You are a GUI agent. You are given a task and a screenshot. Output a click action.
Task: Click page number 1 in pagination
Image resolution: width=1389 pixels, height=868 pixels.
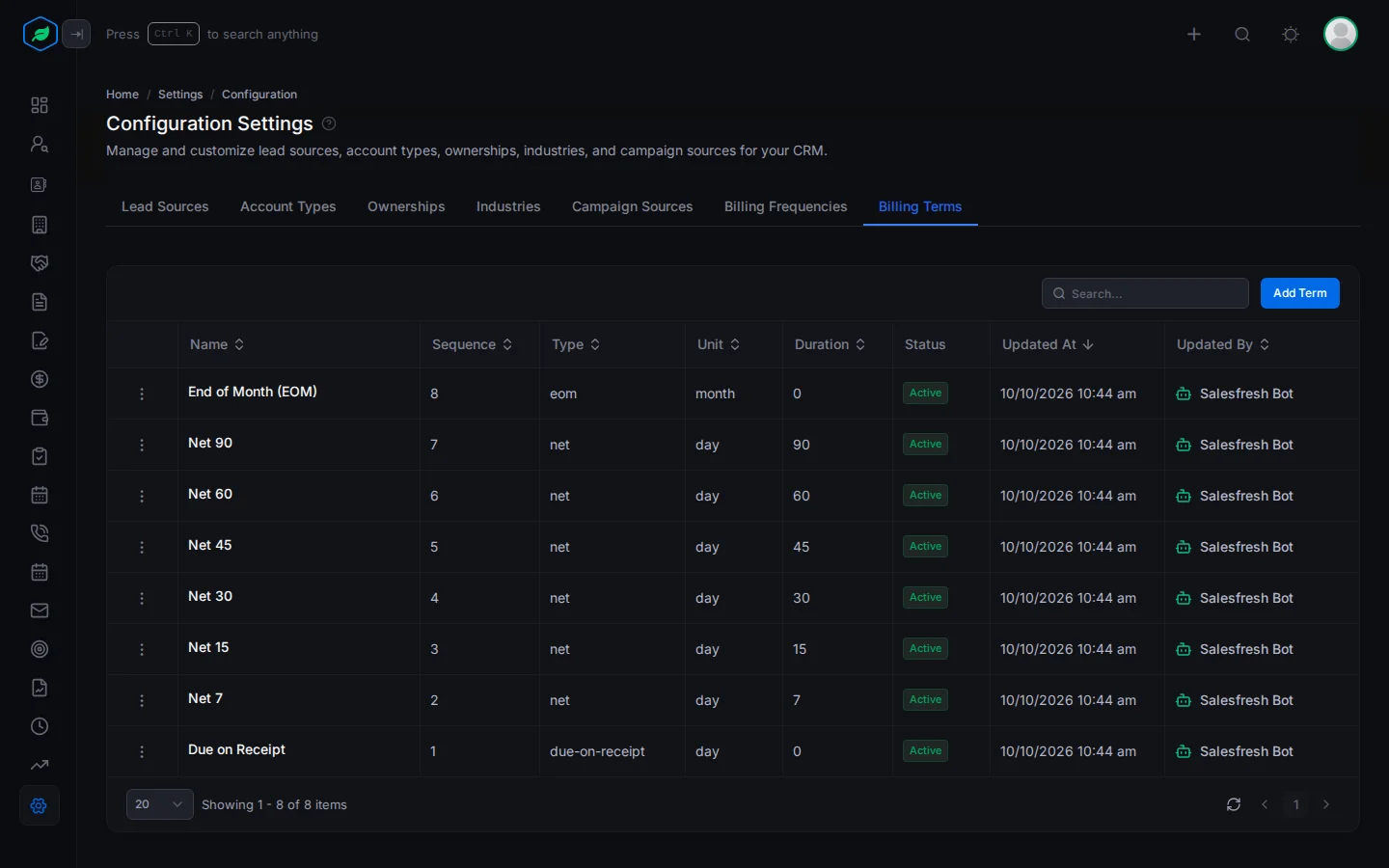point(1295,804)
